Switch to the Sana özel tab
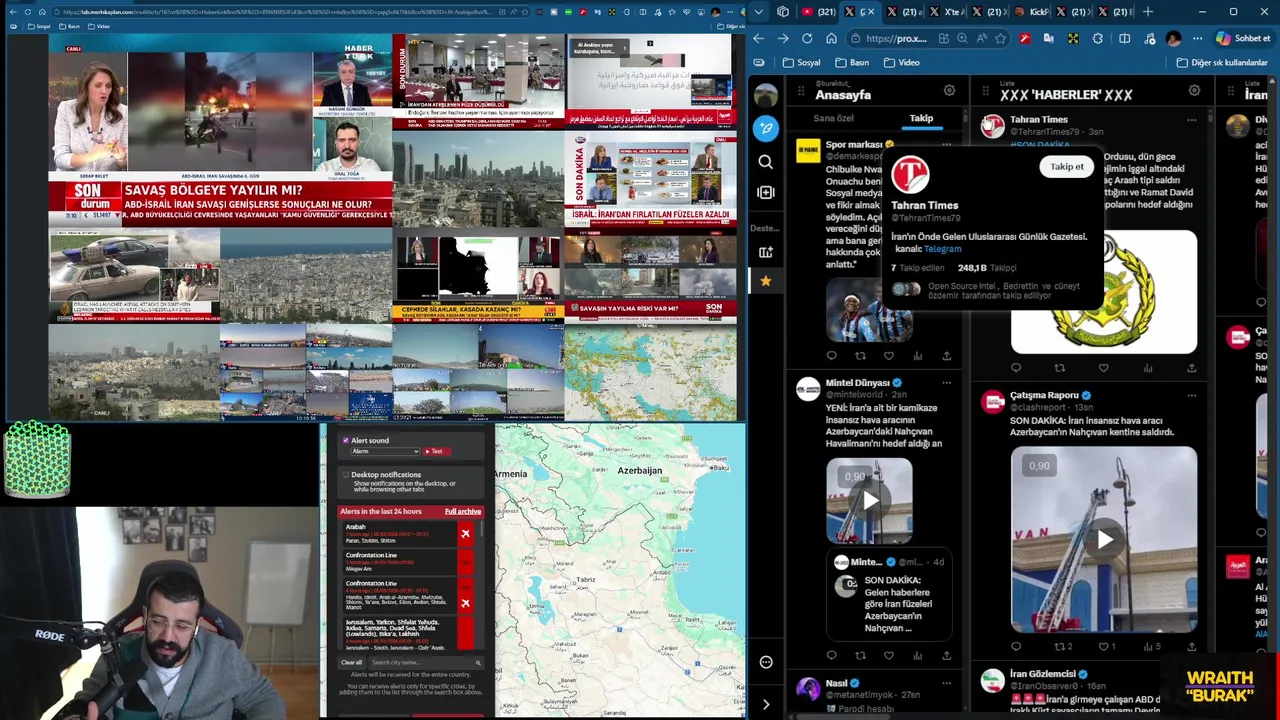The image size is (1280, 720). coord(833,118)
